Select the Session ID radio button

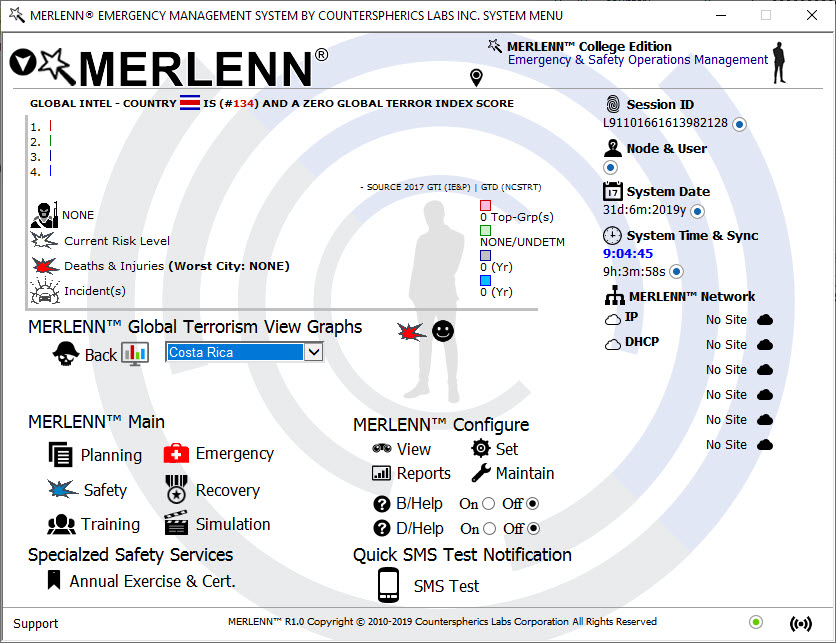click(739, 125)
